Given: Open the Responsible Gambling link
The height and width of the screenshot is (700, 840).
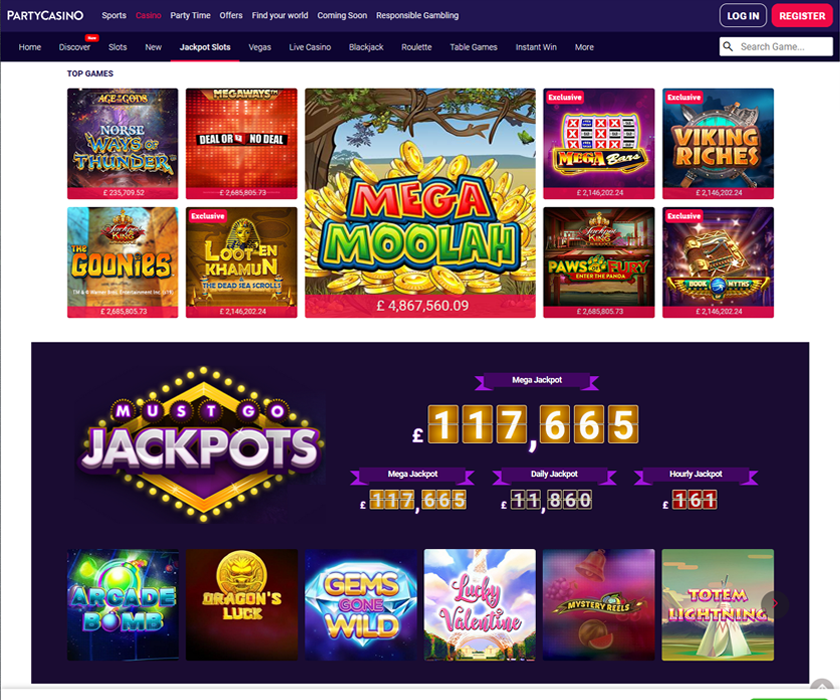Looking at the screenshot, I should coord(417,16).
